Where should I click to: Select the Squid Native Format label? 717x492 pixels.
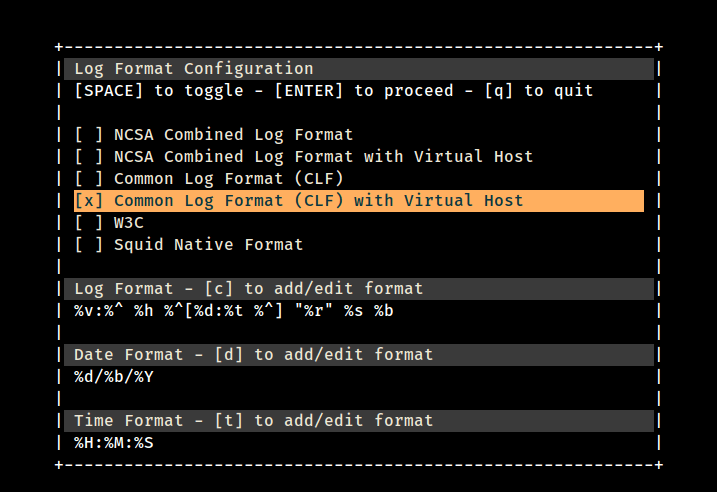click(208, 245)
